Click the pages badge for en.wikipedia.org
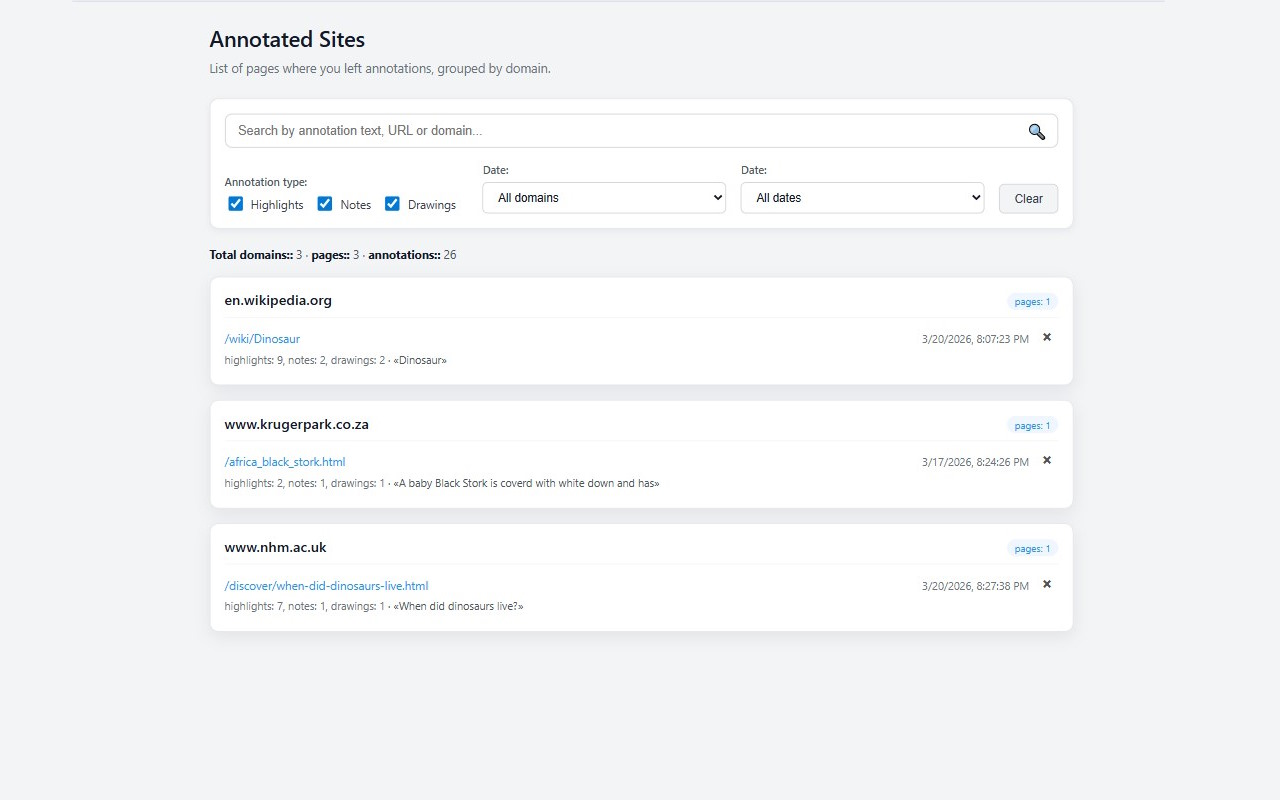1280x800 pixels. [1032, 300]
